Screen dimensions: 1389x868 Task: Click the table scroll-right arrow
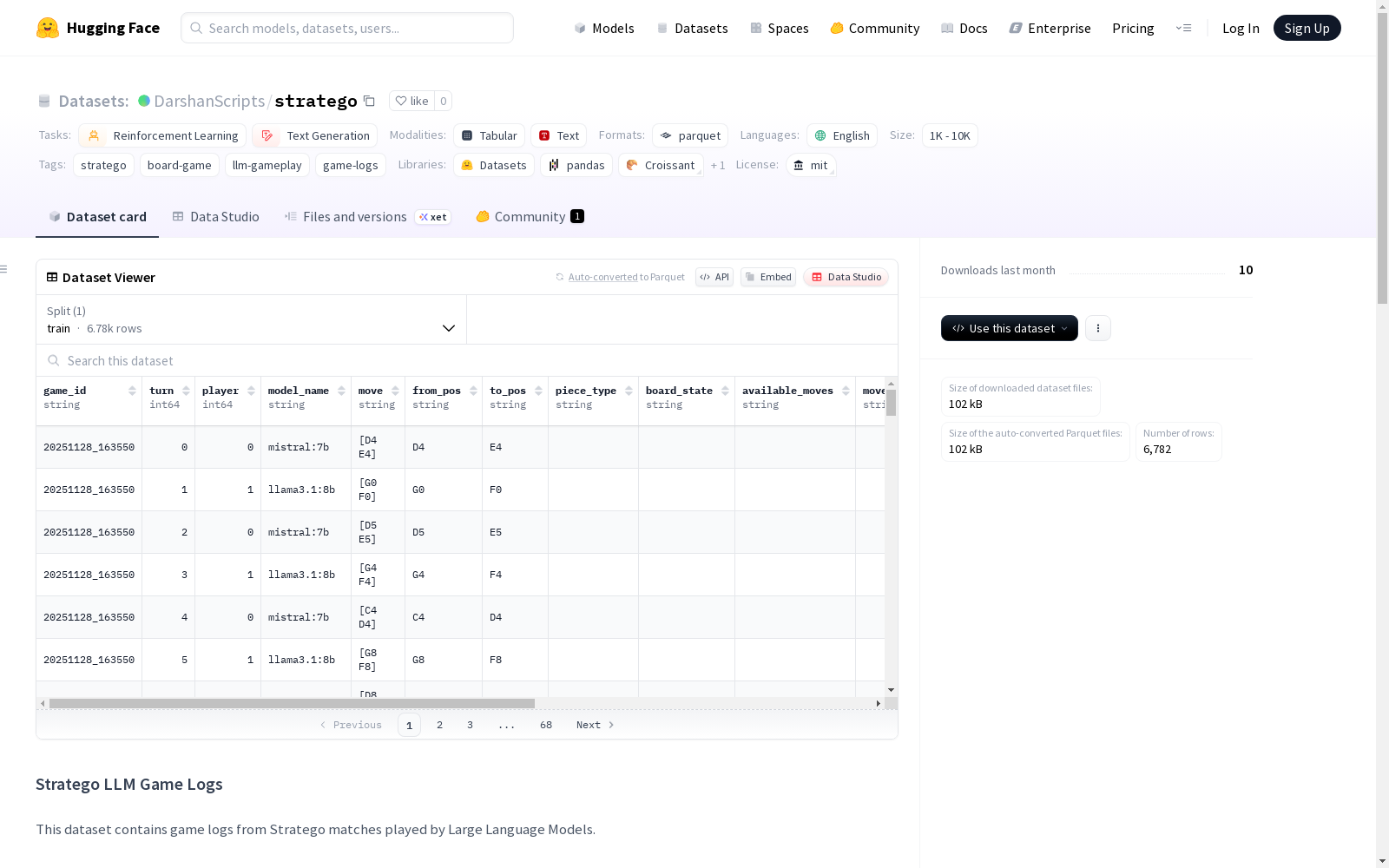tap(879, 703)
